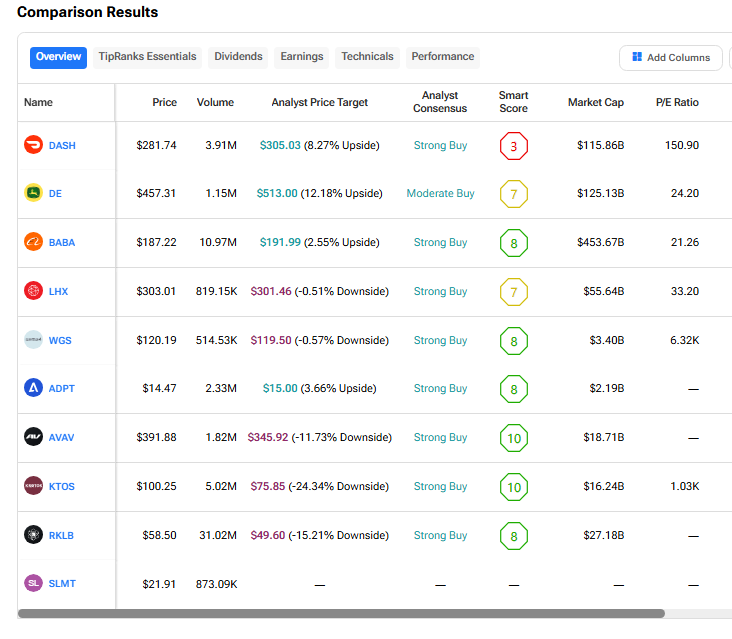732x639 pixels.
Task: Click the horizontal scrollbar below the table
Action: pyautogui.click(x=340, y=613)
